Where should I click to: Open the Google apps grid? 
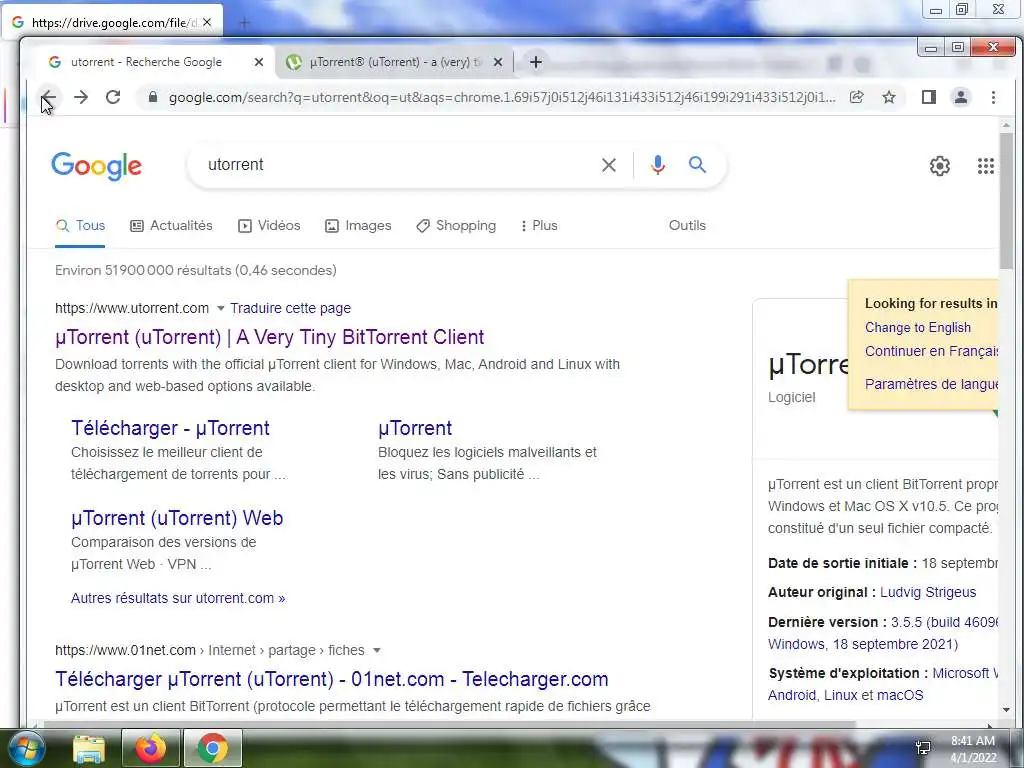pos(985,166)
